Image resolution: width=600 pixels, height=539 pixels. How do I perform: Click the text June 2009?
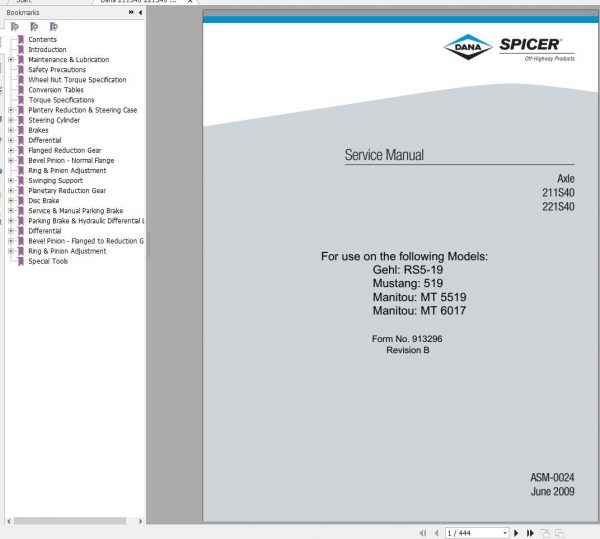[x=553, y=492]
